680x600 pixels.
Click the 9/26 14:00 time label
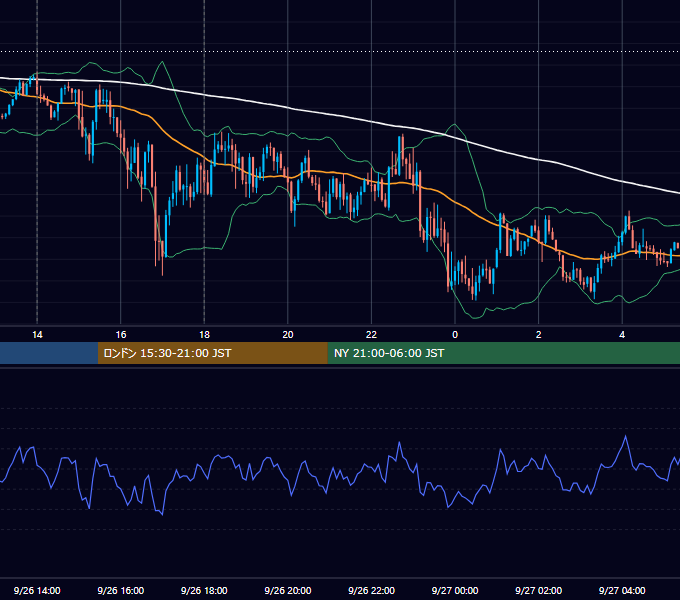(x=37, y=590)
